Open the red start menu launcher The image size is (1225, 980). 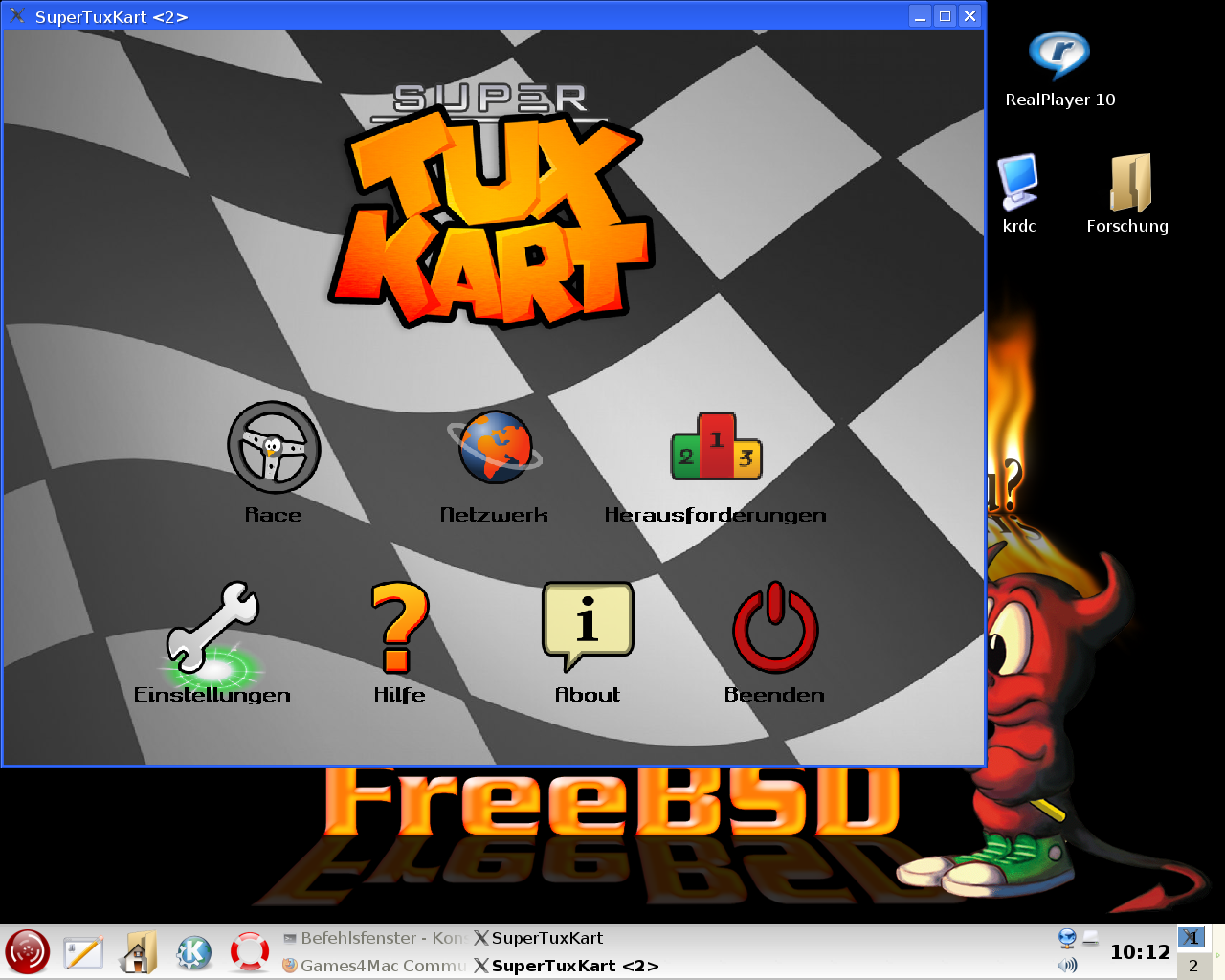27,952
